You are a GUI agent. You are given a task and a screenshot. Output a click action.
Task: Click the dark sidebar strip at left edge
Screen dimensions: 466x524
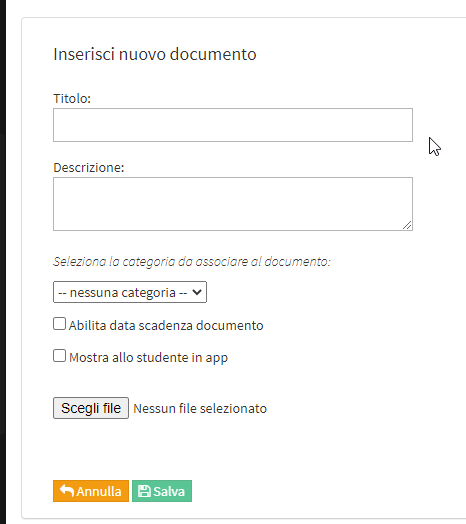tap(3, 262)
